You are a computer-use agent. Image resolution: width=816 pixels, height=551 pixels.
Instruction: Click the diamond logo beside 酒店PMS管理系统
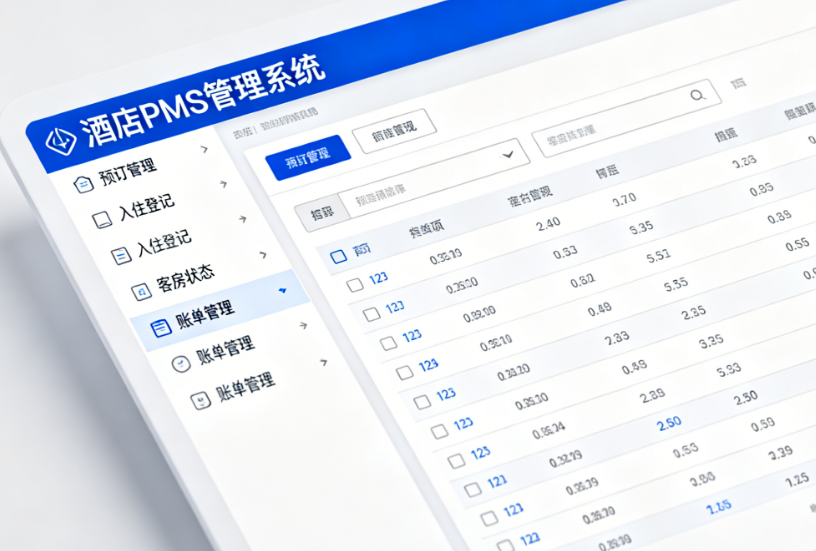point(60,140)
